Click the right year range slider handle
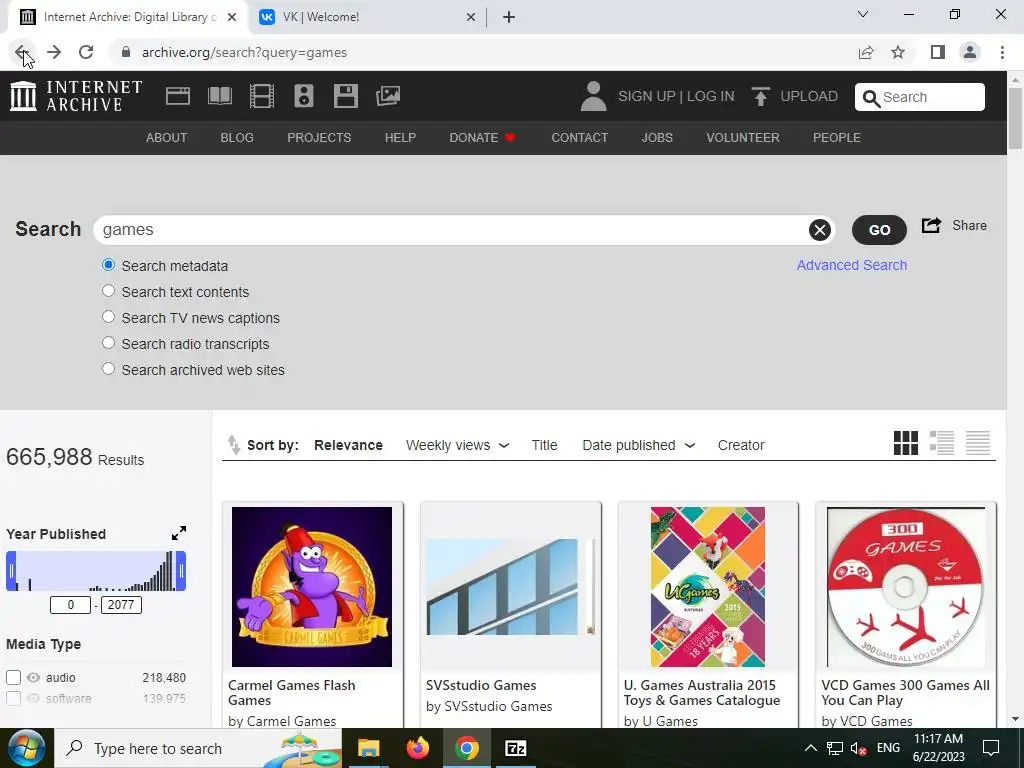This screenshot has height=768, width=1024. click(x=181, y=571)
